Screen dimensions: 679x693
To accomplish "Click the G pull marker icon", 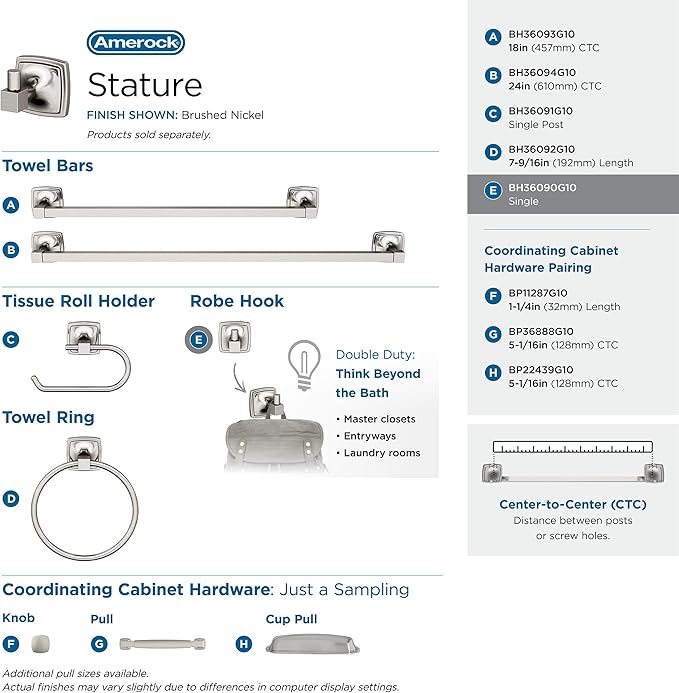I will point(99,644).
